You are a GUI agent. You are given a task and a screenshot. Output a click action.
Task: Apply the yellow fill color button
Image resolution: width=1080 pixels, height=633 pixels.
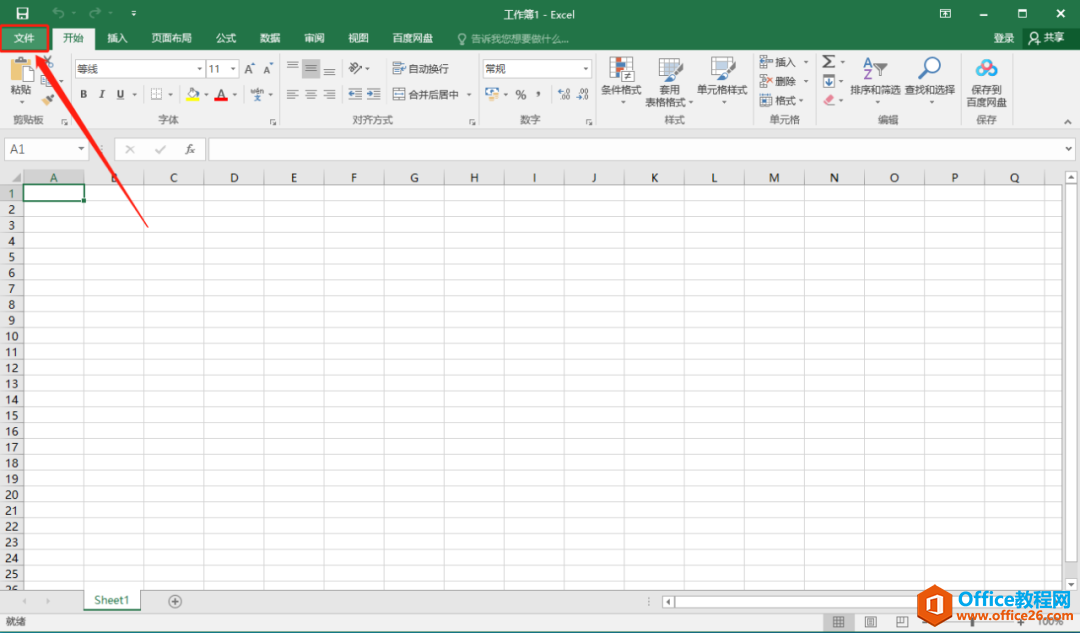[193, 94]
